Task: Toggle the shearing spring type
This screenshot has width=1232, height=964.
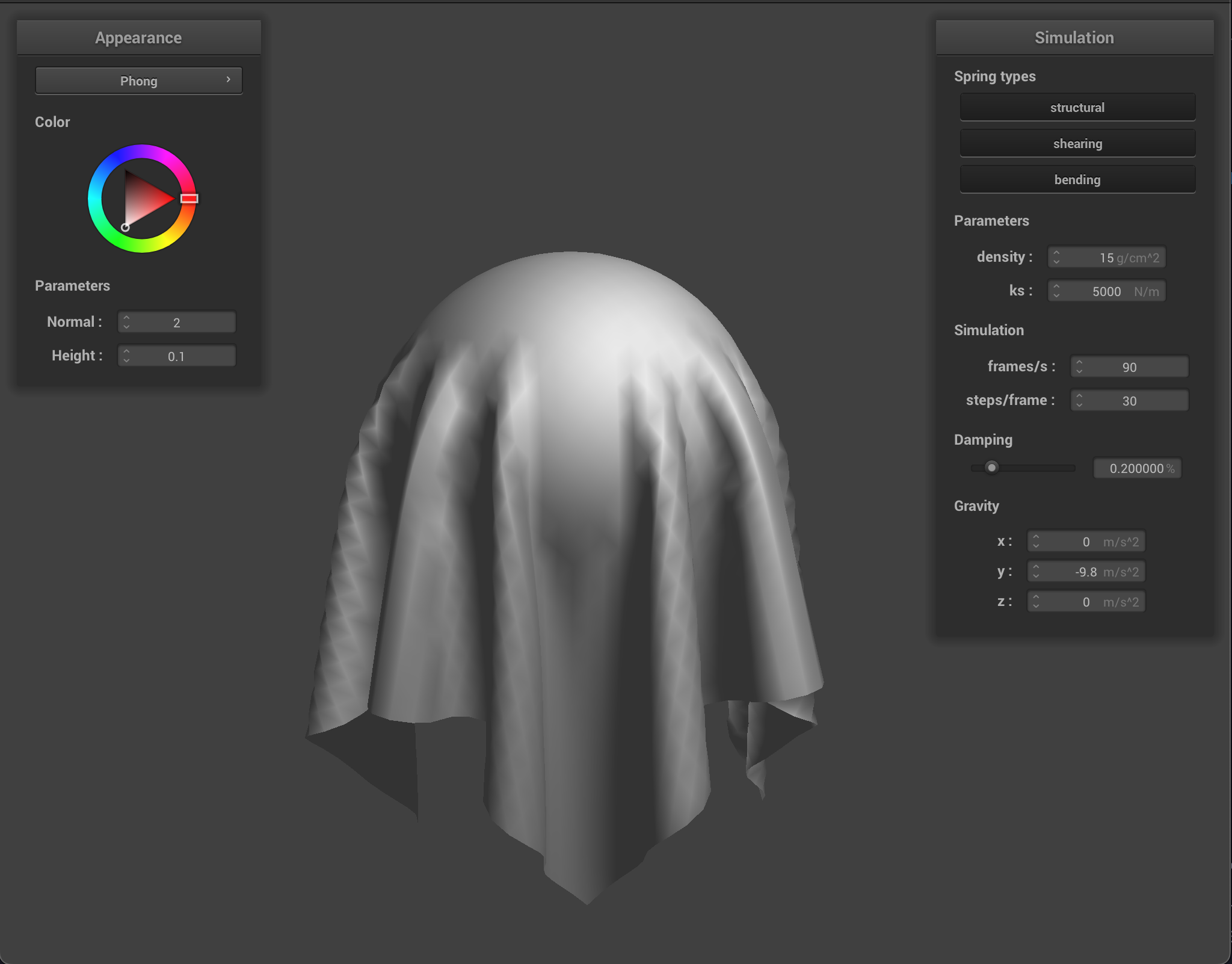Action: pyautogui.click(x=1077, y=144)
